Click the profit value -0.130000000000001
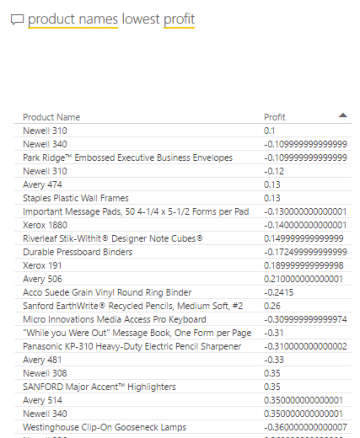The image size is (360, 438). click(305, 212)
